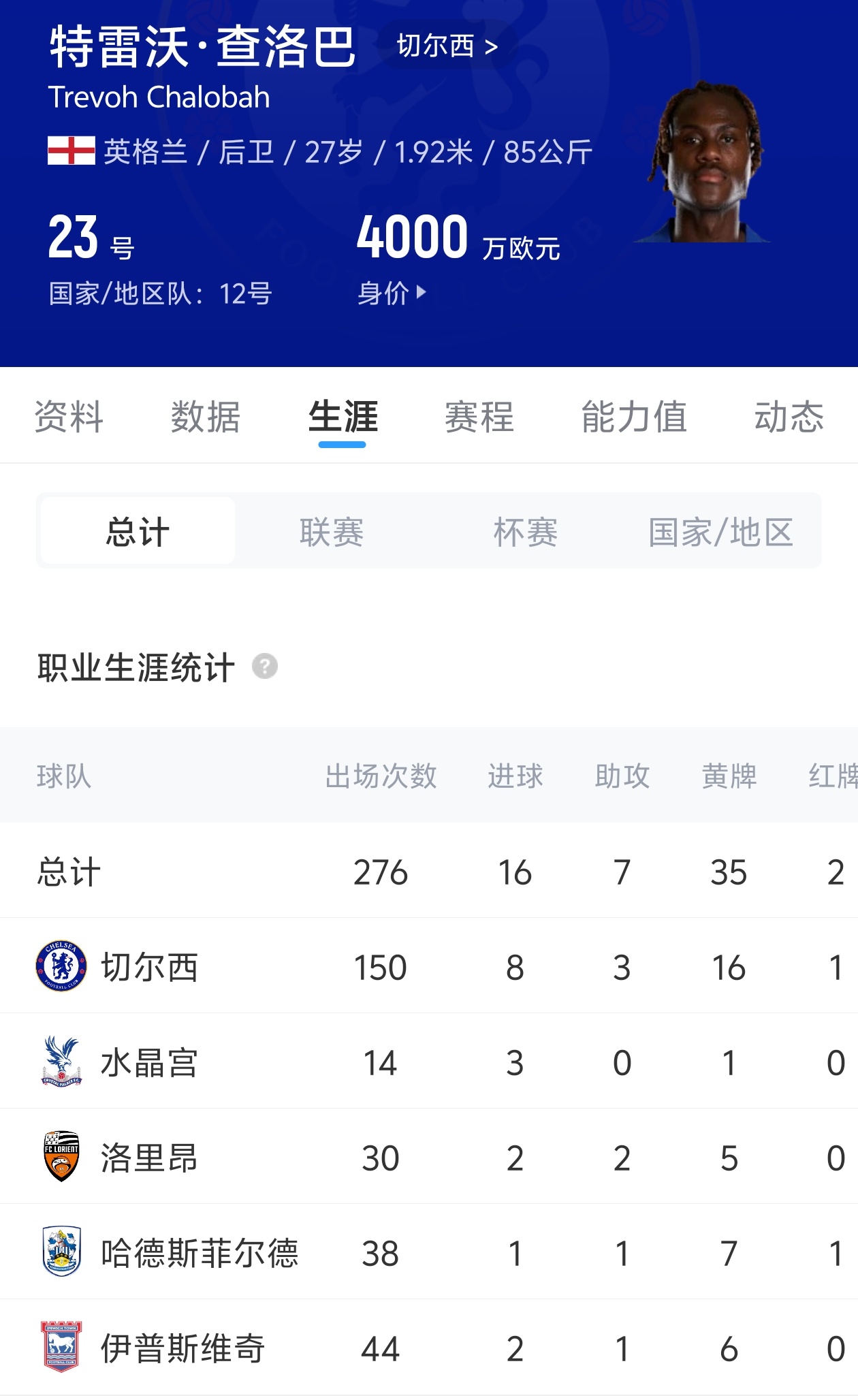This screenshot has width=858, height=1400.
Task: Click the help question mark icon
Action: (265, 666)
